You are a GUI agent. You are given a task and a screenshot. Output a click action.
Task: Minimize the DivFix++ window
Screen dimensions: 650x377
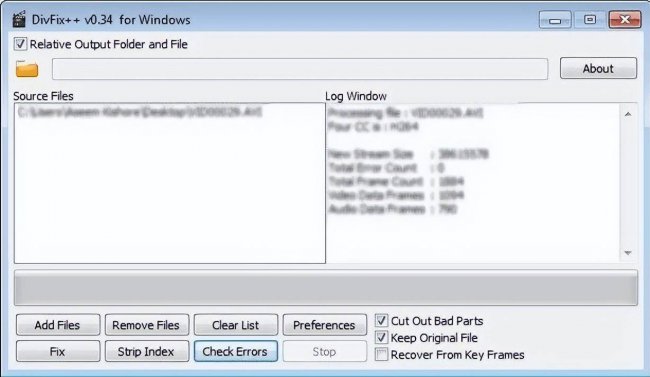click(x=555, y=20)
